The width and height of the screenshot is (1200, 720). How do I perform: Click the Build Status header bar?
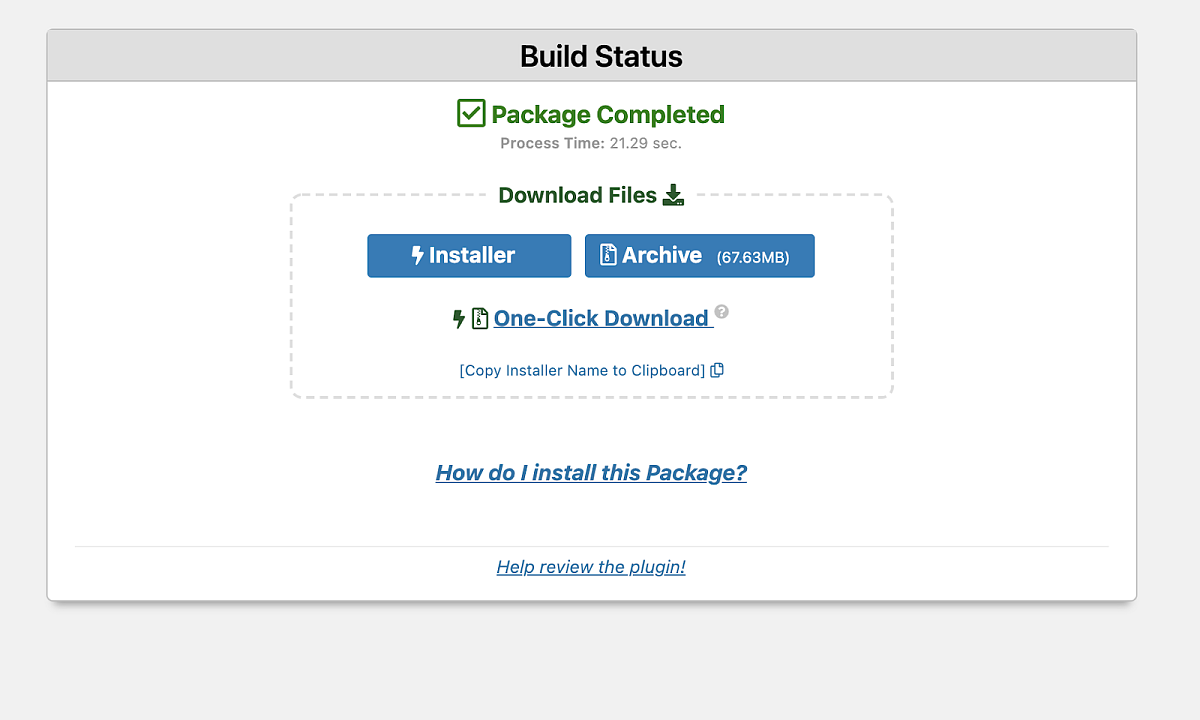[x=592, y=55]
